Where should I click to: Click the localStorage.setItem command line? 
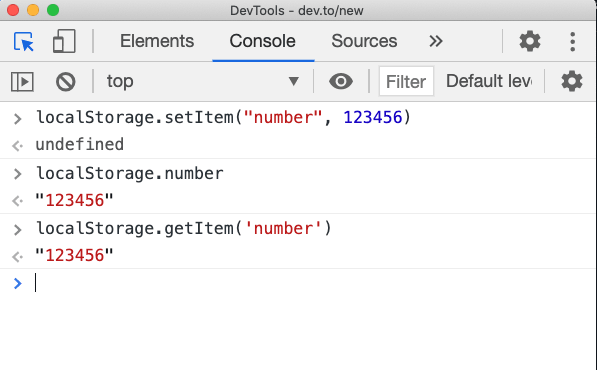point(223,117)
